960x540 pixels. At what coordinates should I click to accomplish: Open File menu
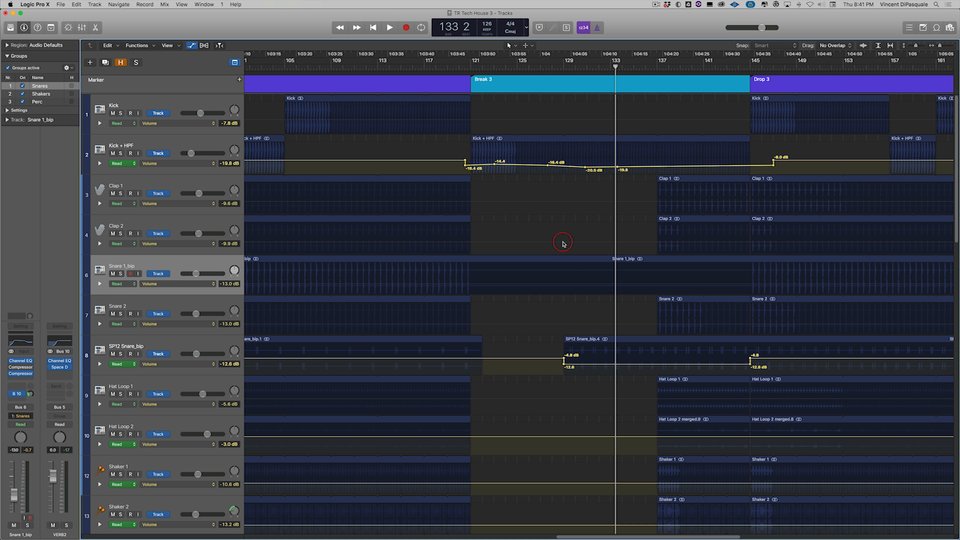[x=61, y=4]
